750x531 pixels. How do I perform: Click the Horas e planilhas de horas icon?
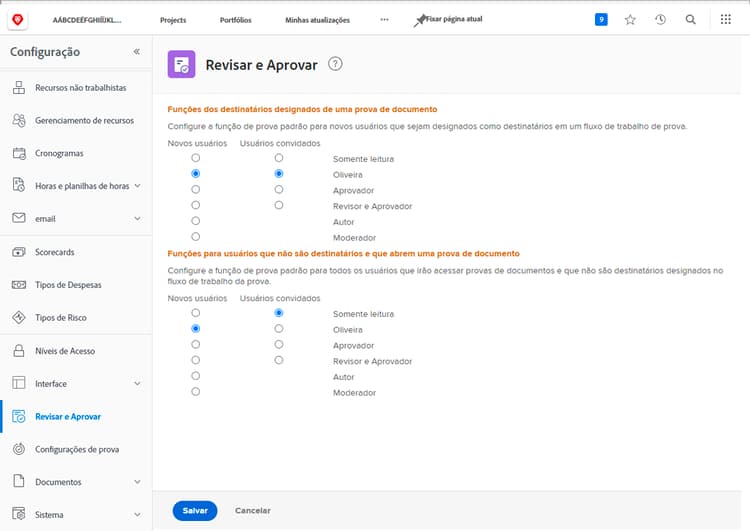pos(19,186)
